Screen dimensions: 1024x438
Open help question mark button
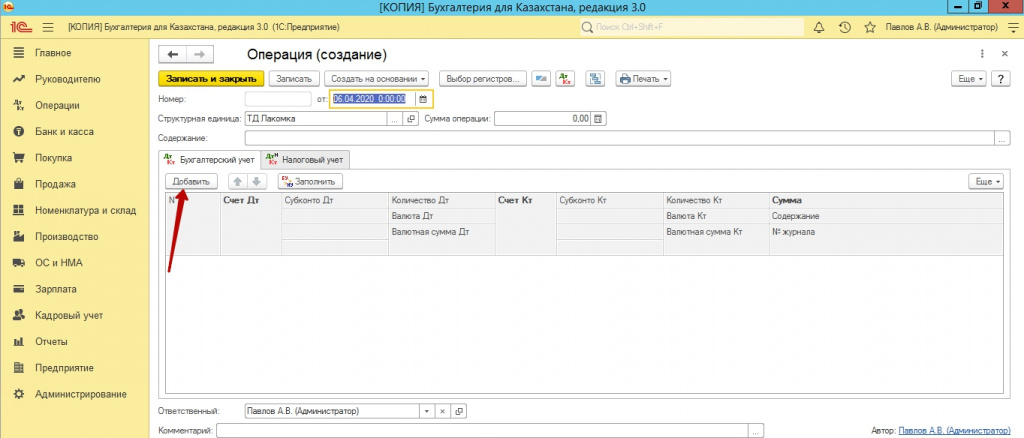(1000, 79)
